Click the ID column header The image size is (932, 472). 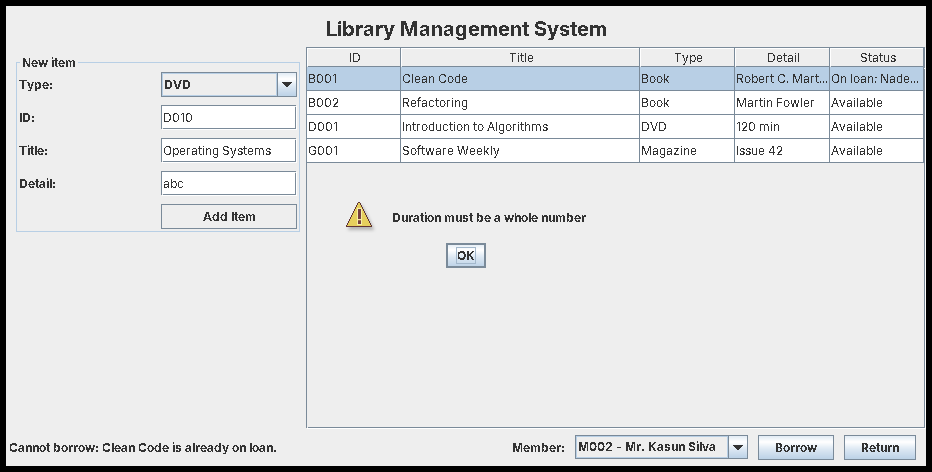pos(354,57)
